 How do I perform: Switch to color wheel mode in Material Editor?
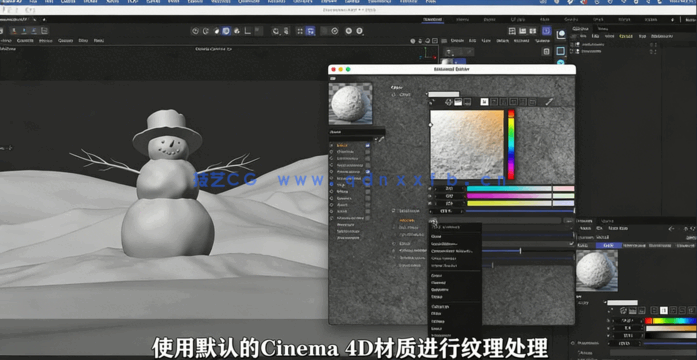pos(449,102)
